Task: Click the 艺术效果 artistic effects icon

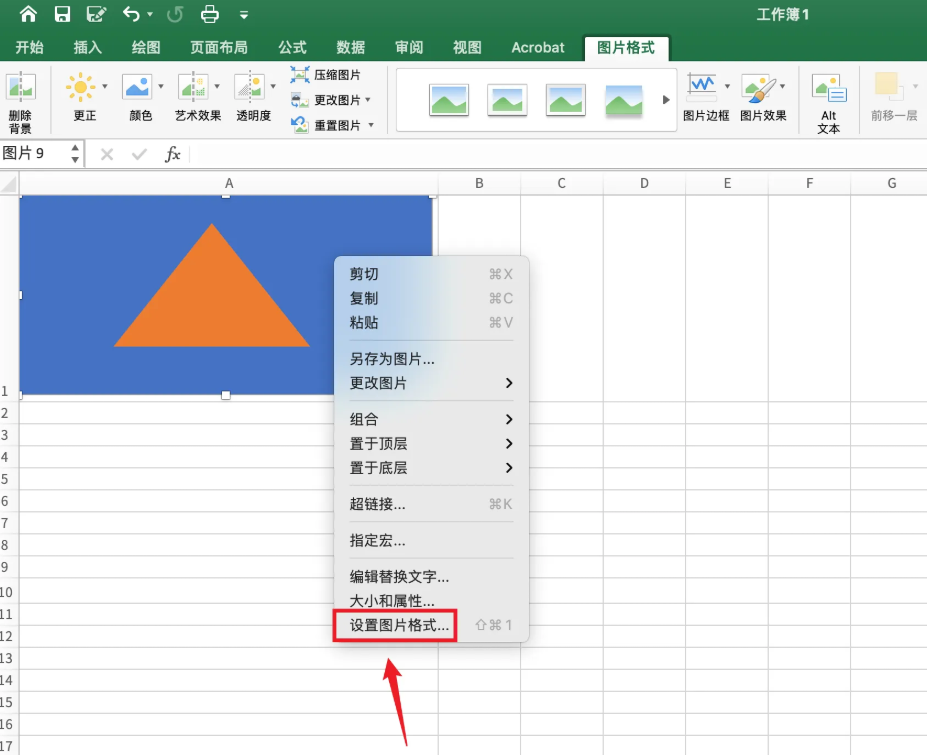Action: point(193,87)
